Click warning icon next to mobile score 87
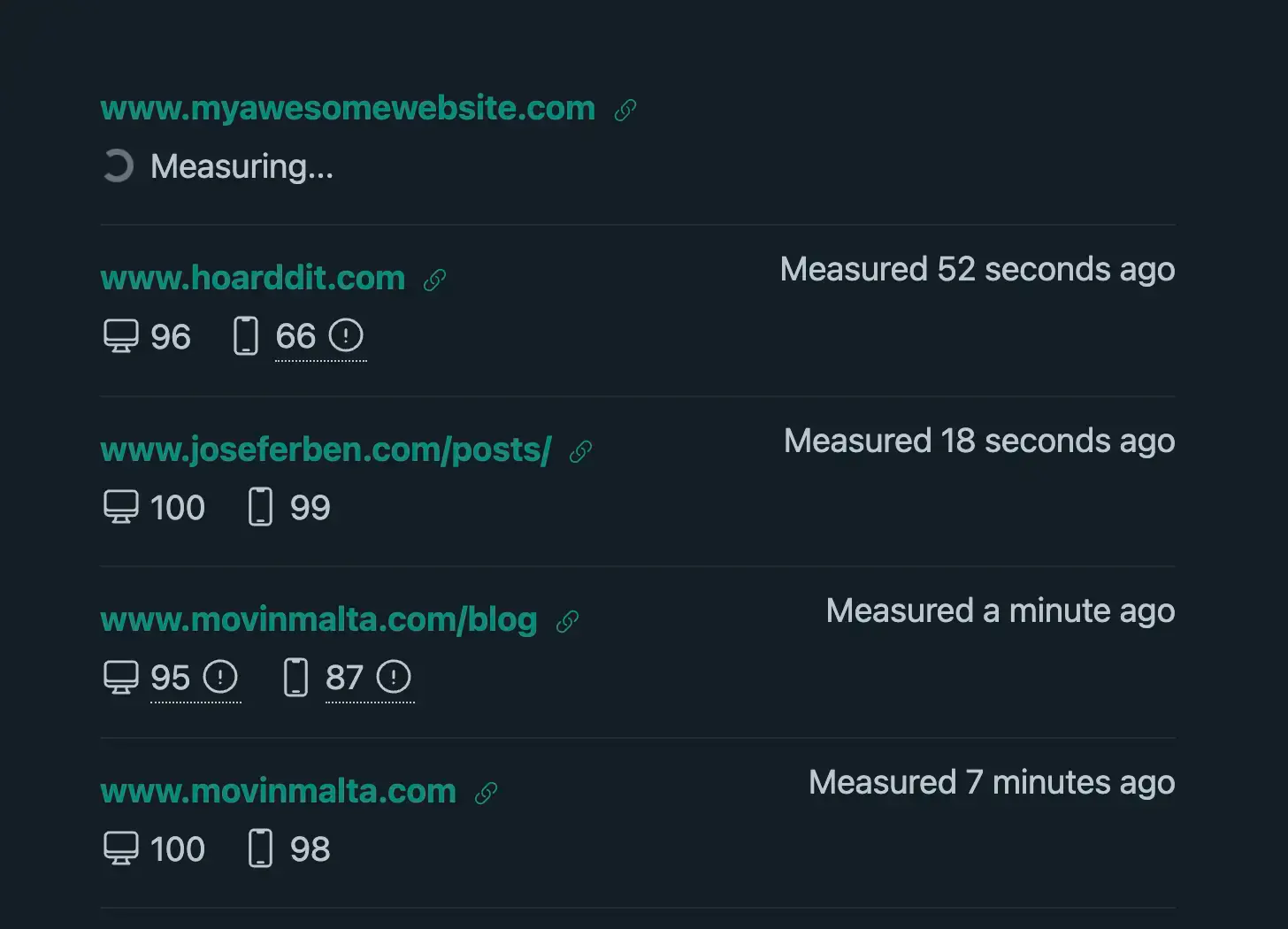The width and height of the screenshot is (1288, 929). pyautogui.click(x=394, y=677)
